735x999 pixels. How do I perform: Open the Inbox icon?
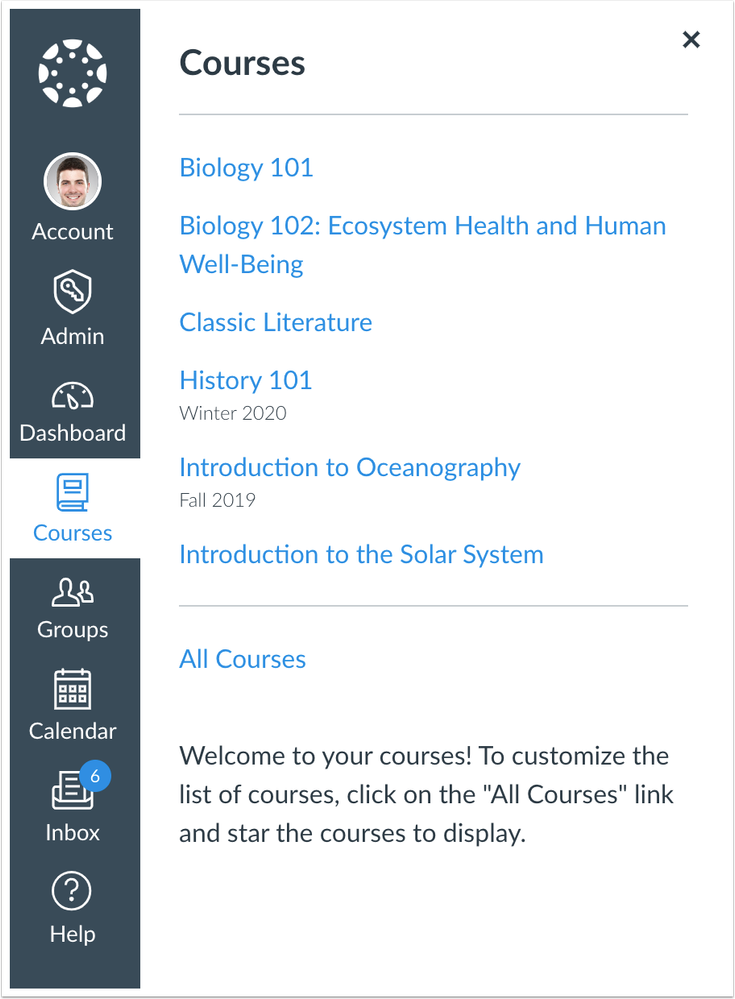70,790
